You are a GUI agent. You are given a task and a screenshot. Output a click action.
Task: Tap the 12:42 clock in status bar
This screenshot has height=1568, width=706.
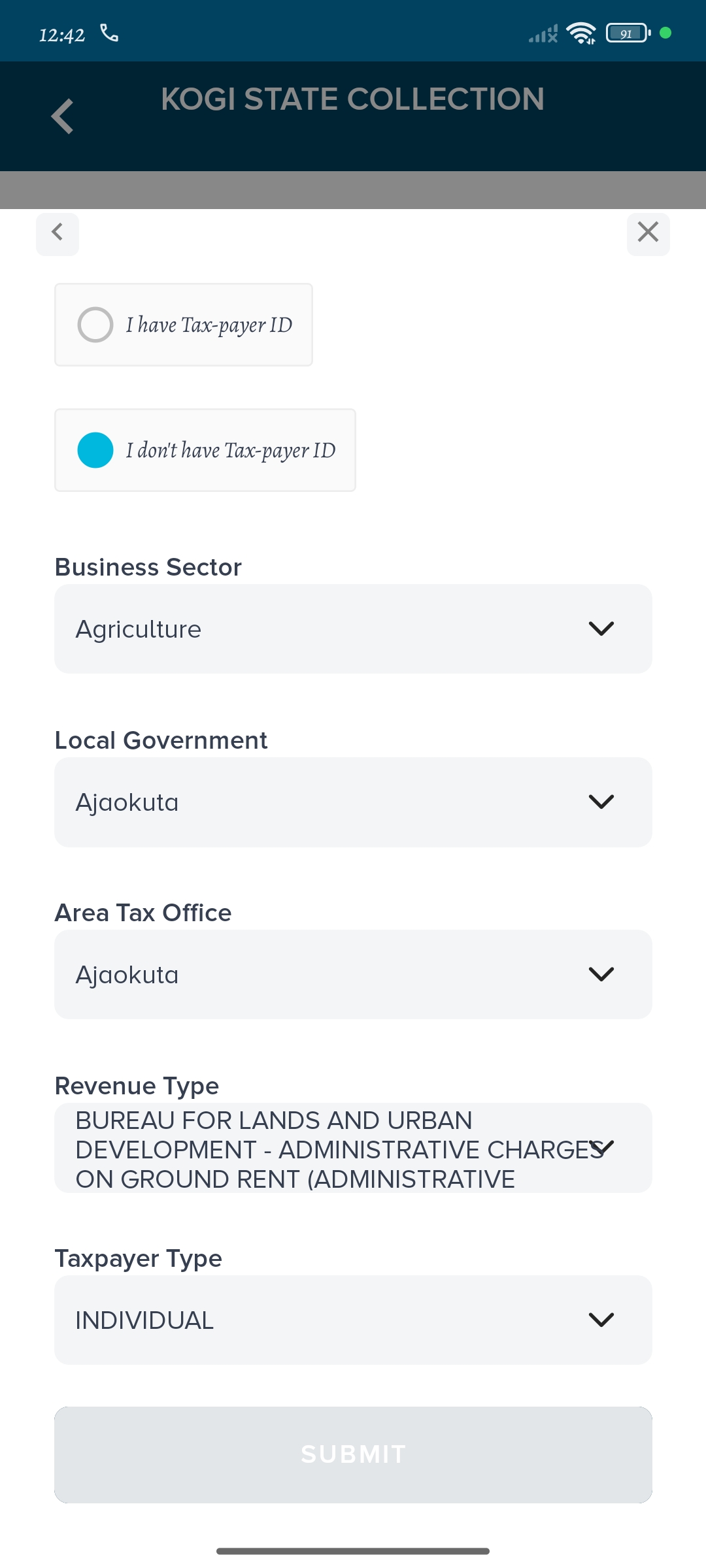62,35
